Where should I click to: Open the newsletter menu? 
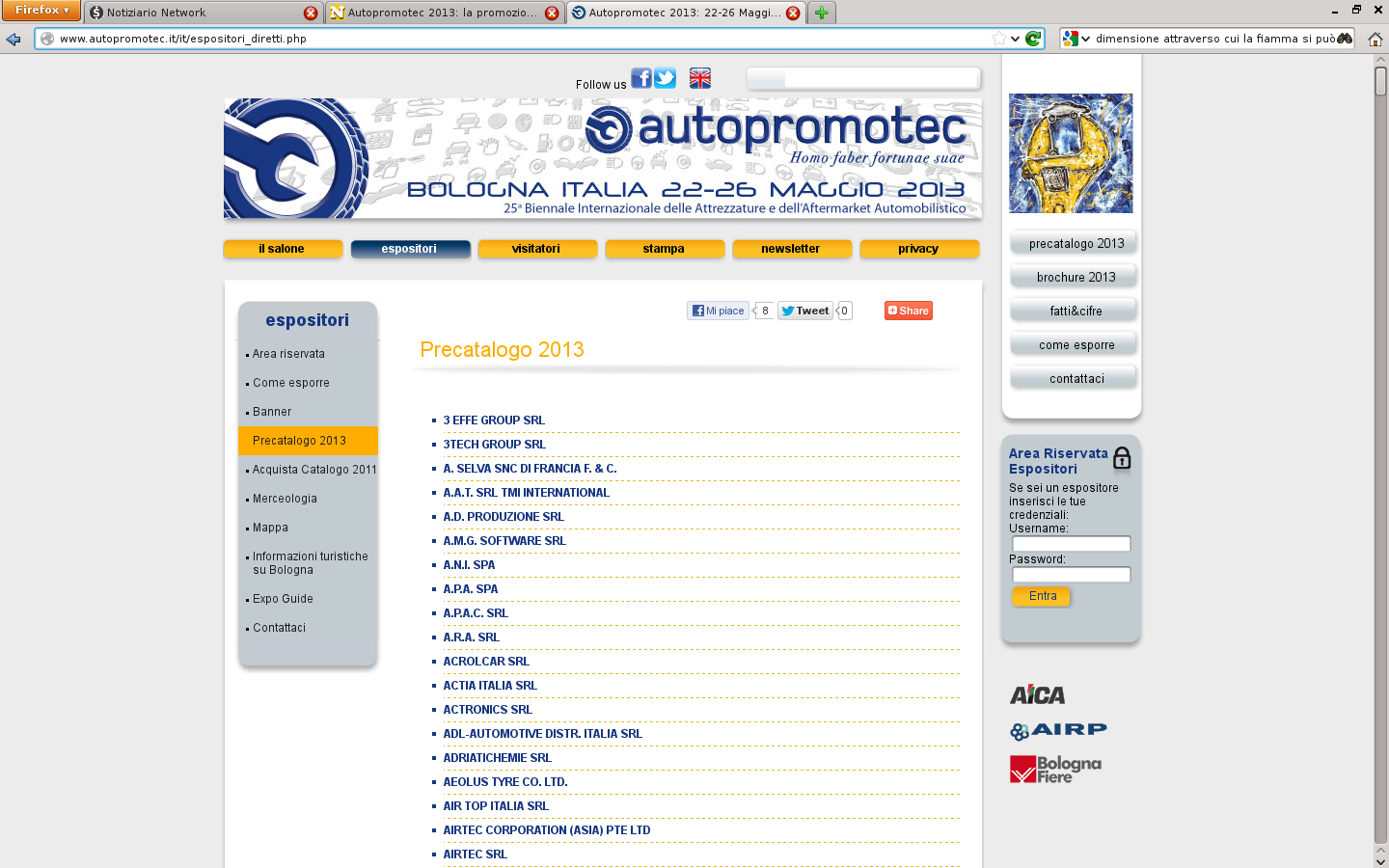pos(792,249)
